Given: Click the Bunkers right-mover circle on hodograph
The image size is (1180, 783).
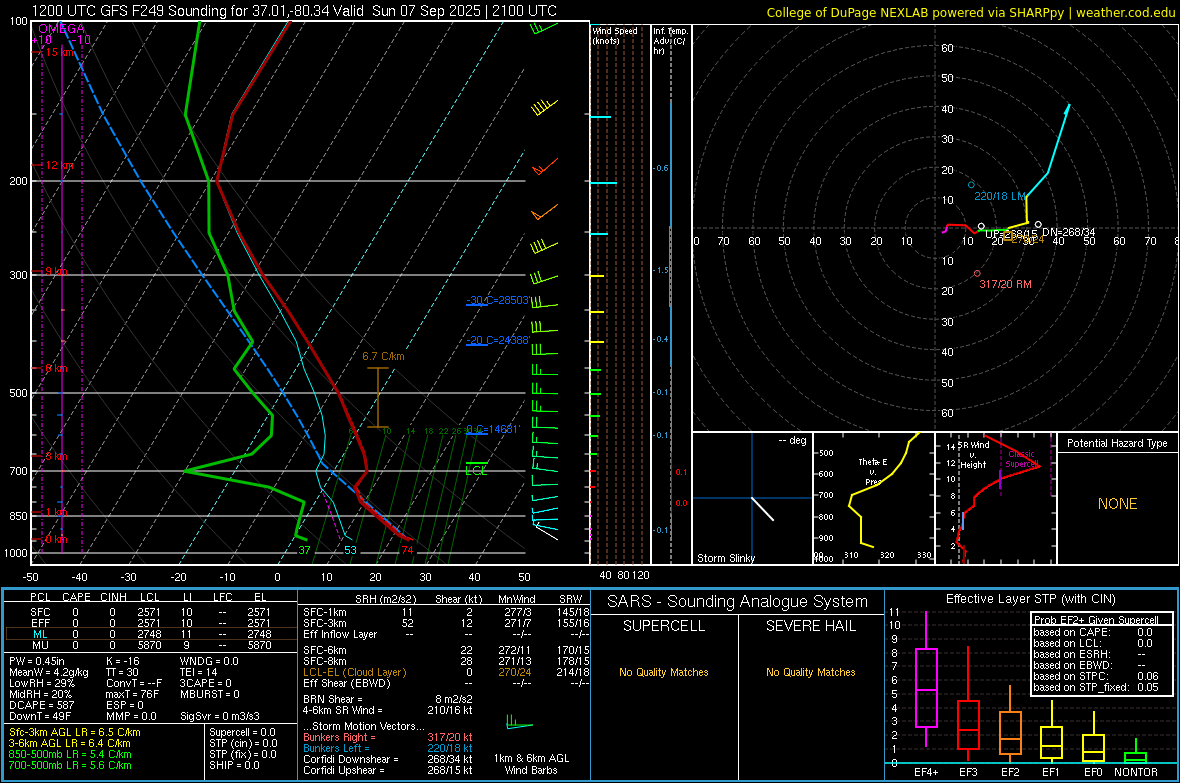Looking at the screenshot, I should pyautogui.click(x=977, y=273).
